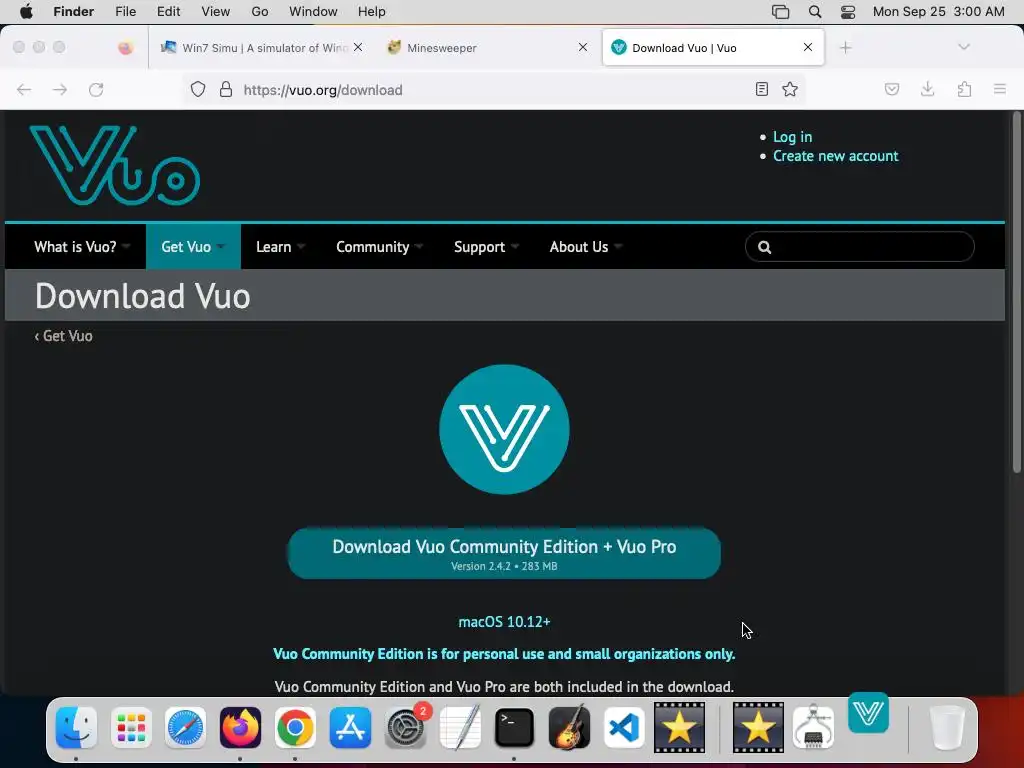Screen dimensions: 1024x768
Task: Open Spotlight search in menu bar
Action: pyautogui.click(x=815, y=12)
